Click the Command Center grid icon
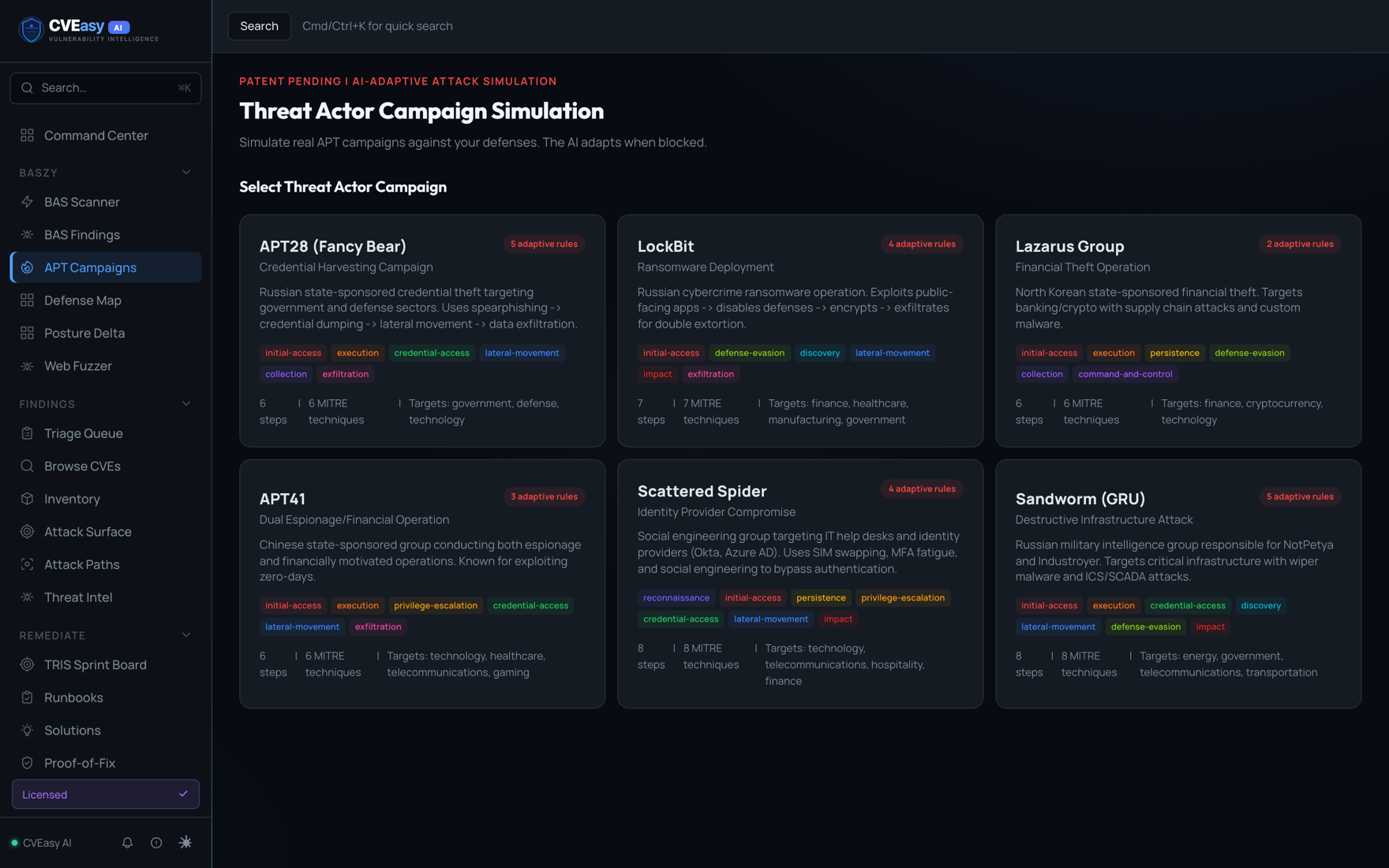The image size is (1389, 868). click(x=27, y=136)
